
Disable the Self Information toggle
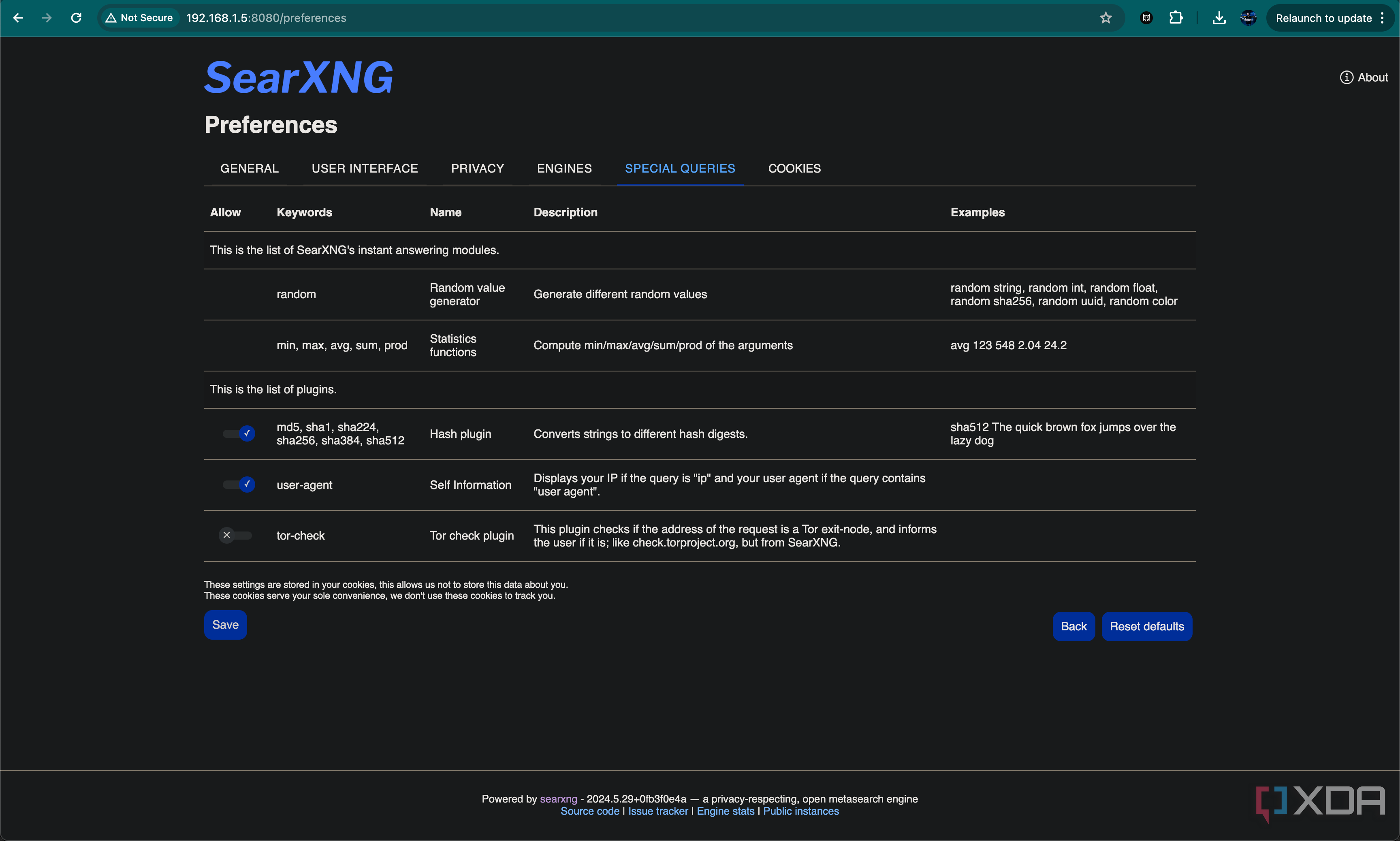[239, 485]
